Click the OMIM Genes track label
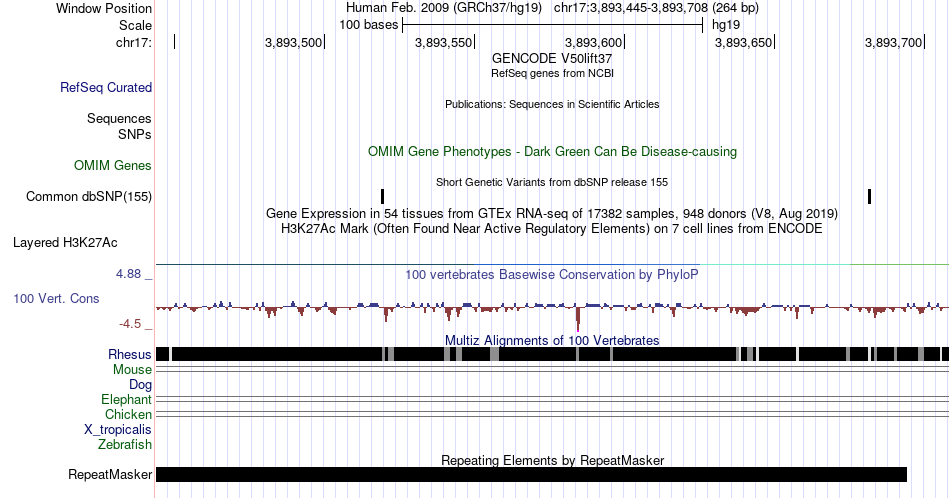The height and width of the screenshot is (498, 950). click(x=113, y=165)
